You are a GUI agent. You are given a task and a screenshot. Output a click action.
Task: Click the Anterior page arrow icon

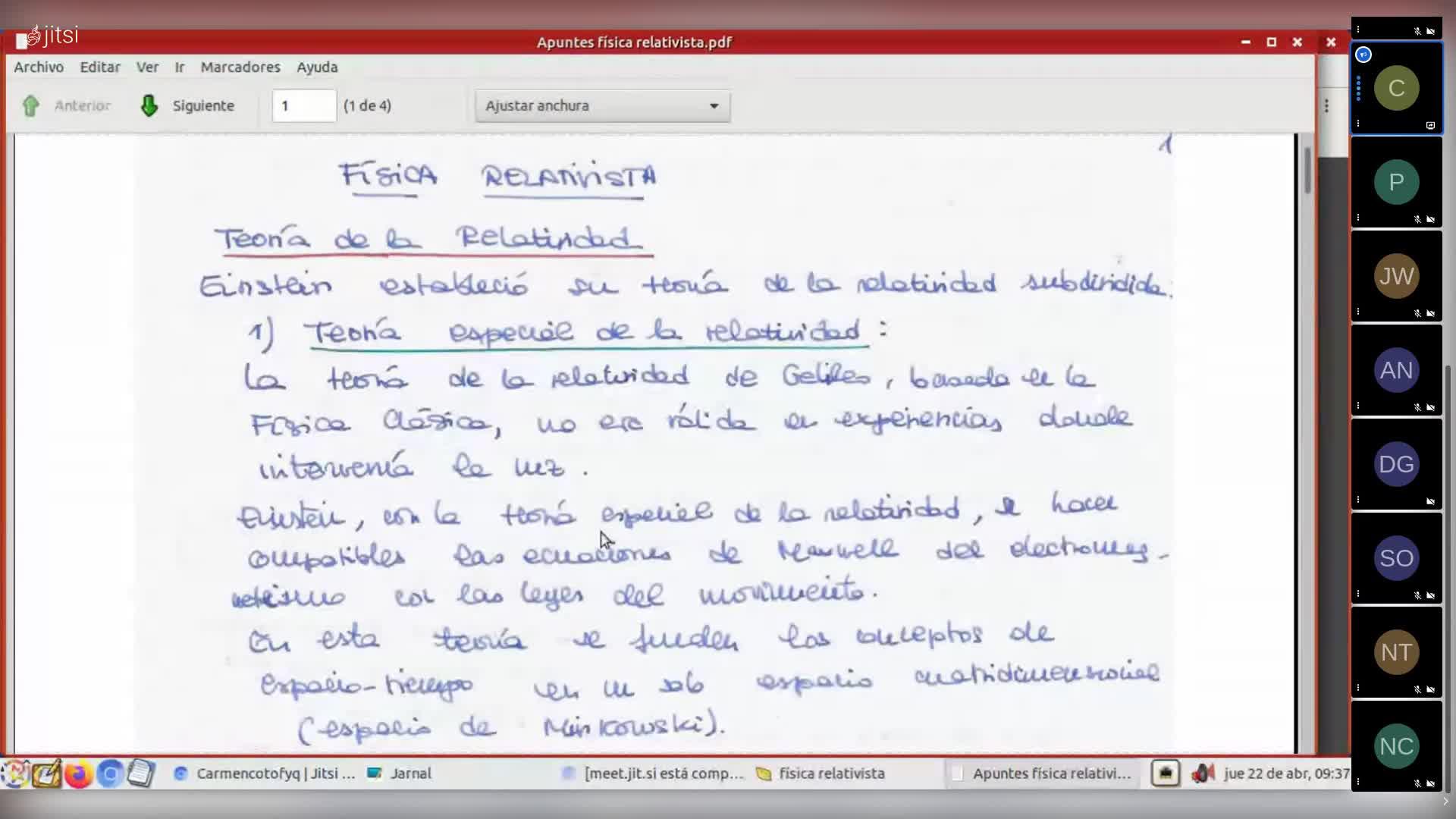pos(31,105)
